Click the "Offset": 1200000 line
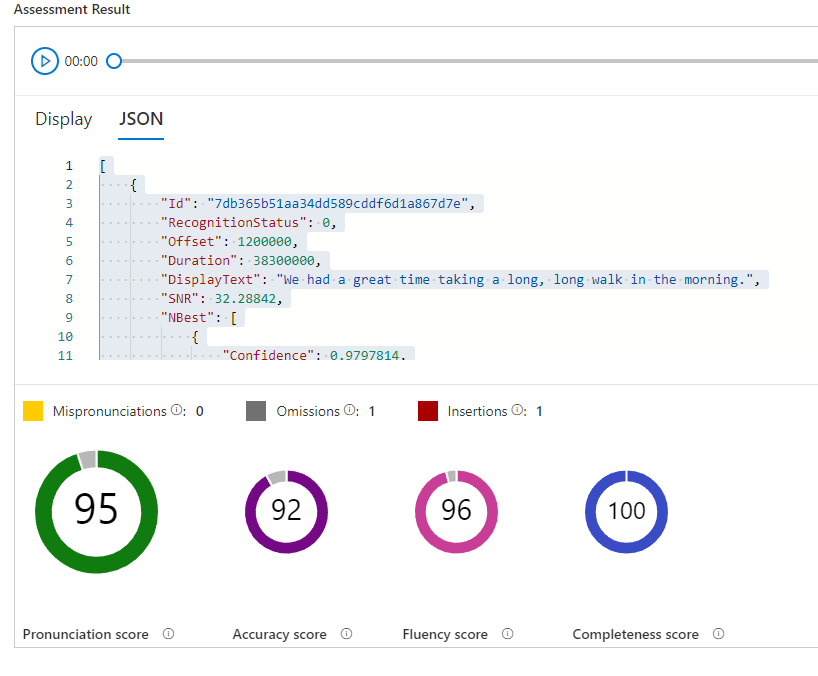The width and height of the screenshot is (818, 676). [229, 242]
